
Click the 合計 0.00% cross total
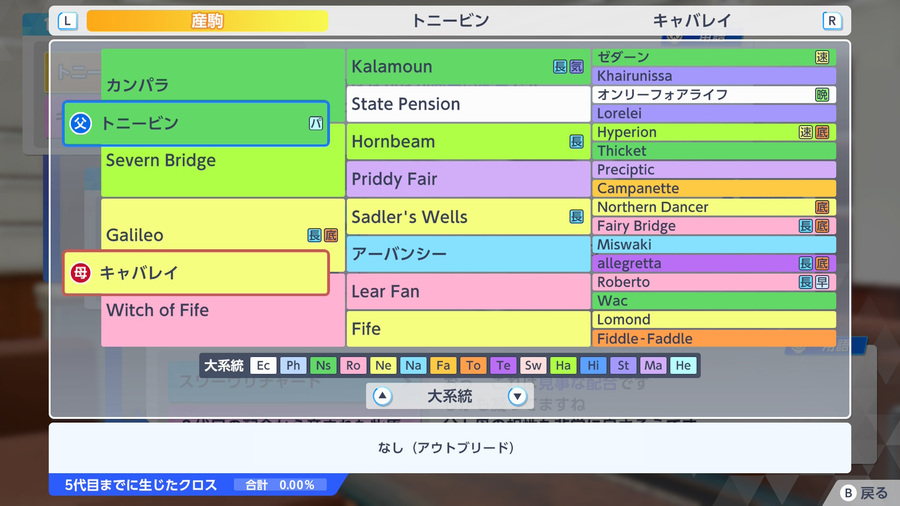pos(280,485)
